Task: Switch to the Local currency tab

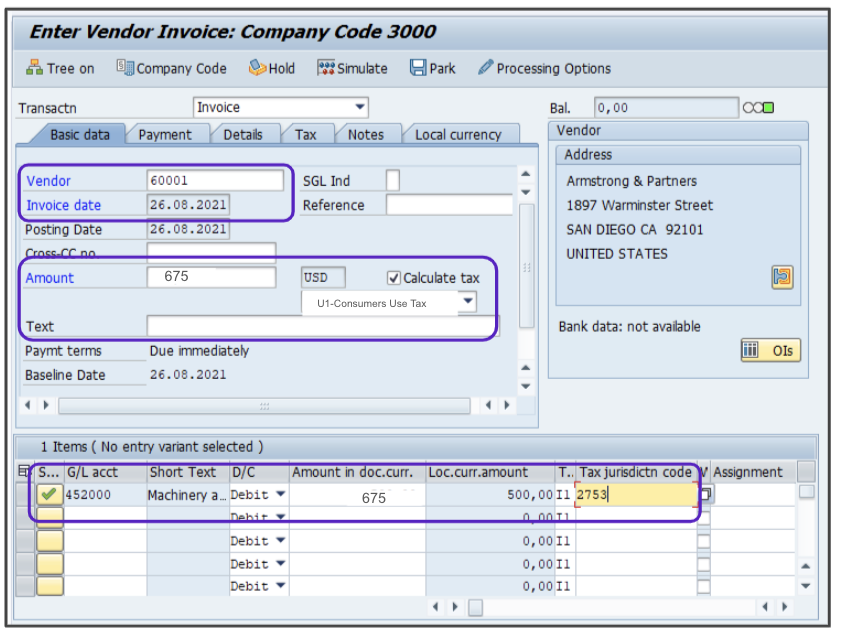Action: pos(458,134)
